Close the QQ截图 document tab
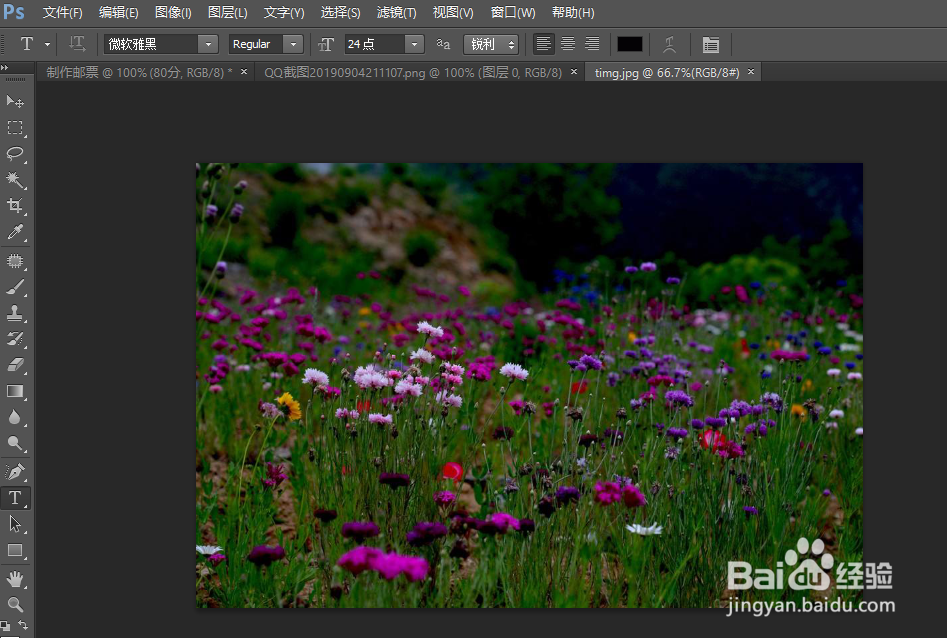This screenshot has width=947, height=638. tap(574, 72)
